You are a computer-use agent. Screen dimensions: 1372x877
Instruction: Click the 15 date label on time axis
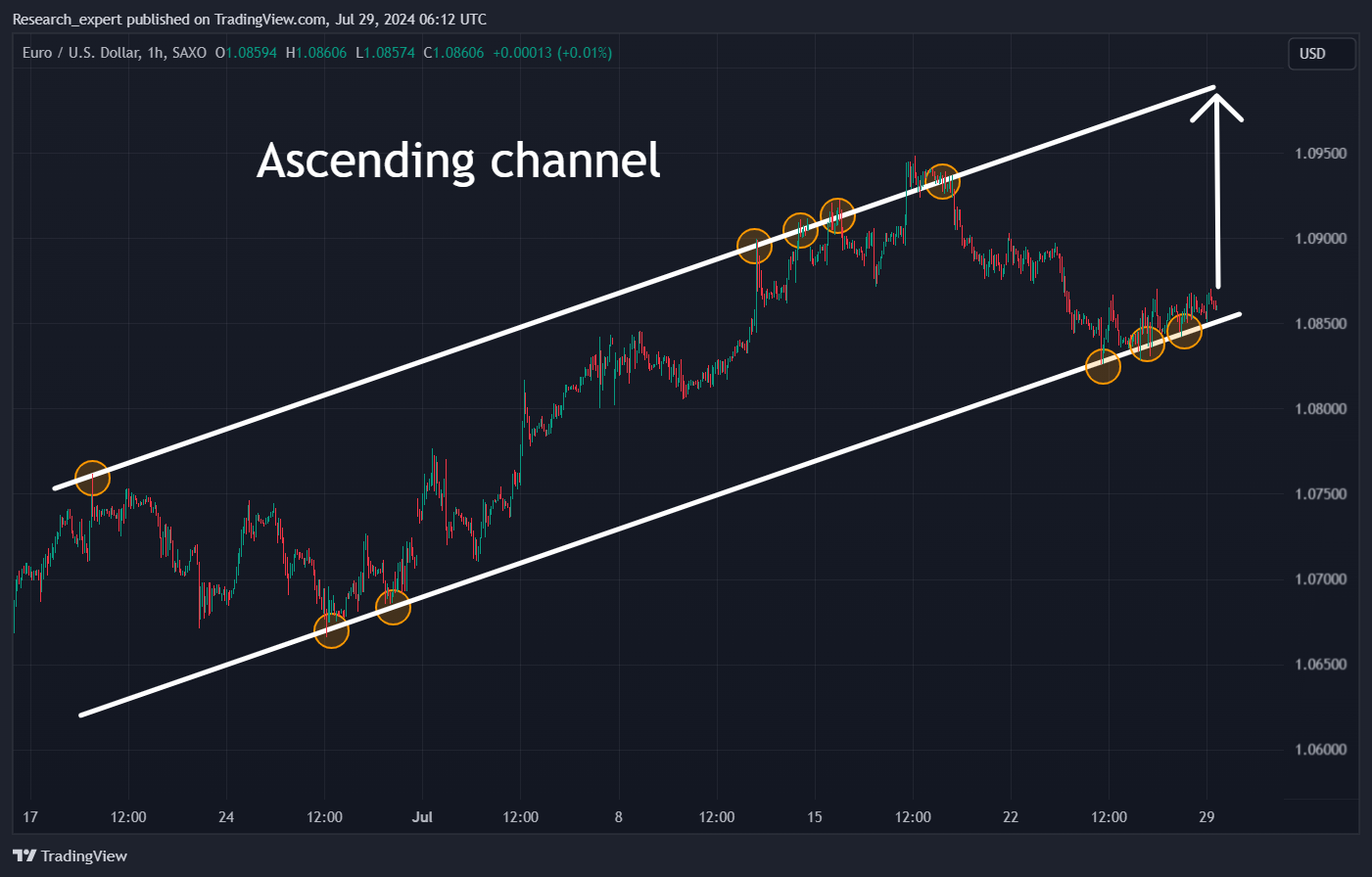[x=815, y=817]
